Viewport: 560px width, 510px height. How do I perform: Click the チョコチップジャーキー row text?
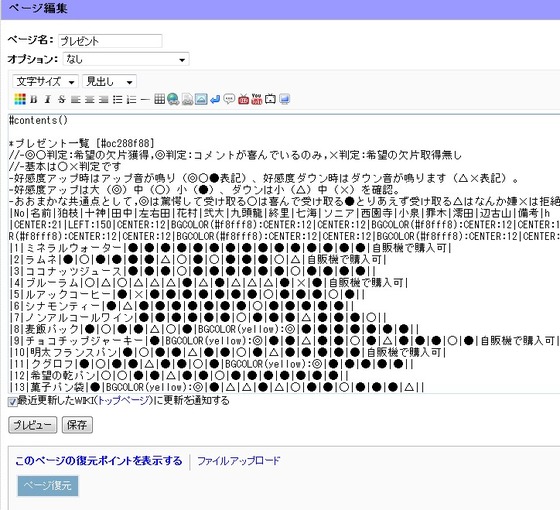click(284, 341)
